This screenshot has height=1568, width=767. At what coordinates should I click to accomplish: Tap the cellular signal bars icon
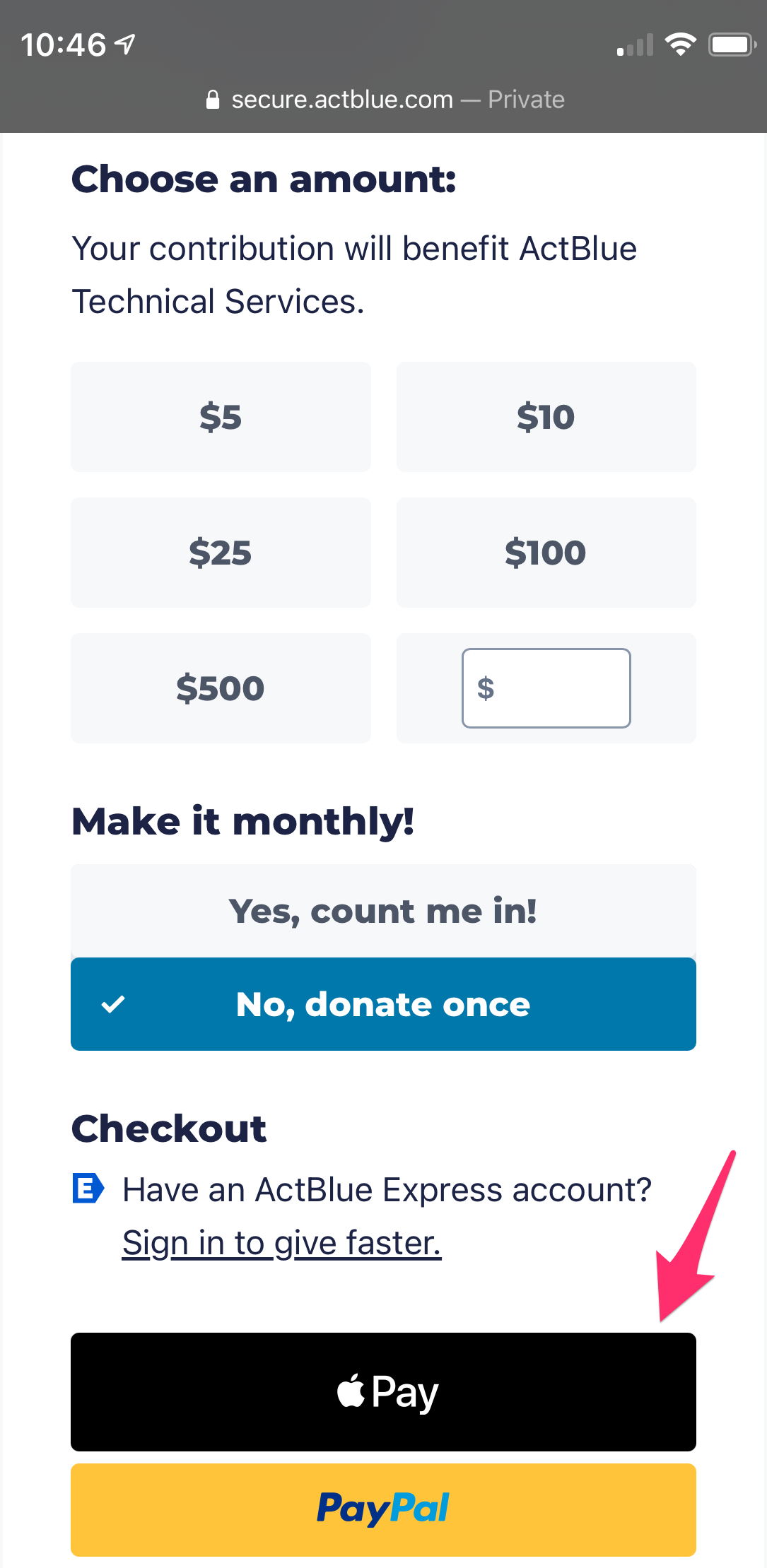tap(635, 46)
